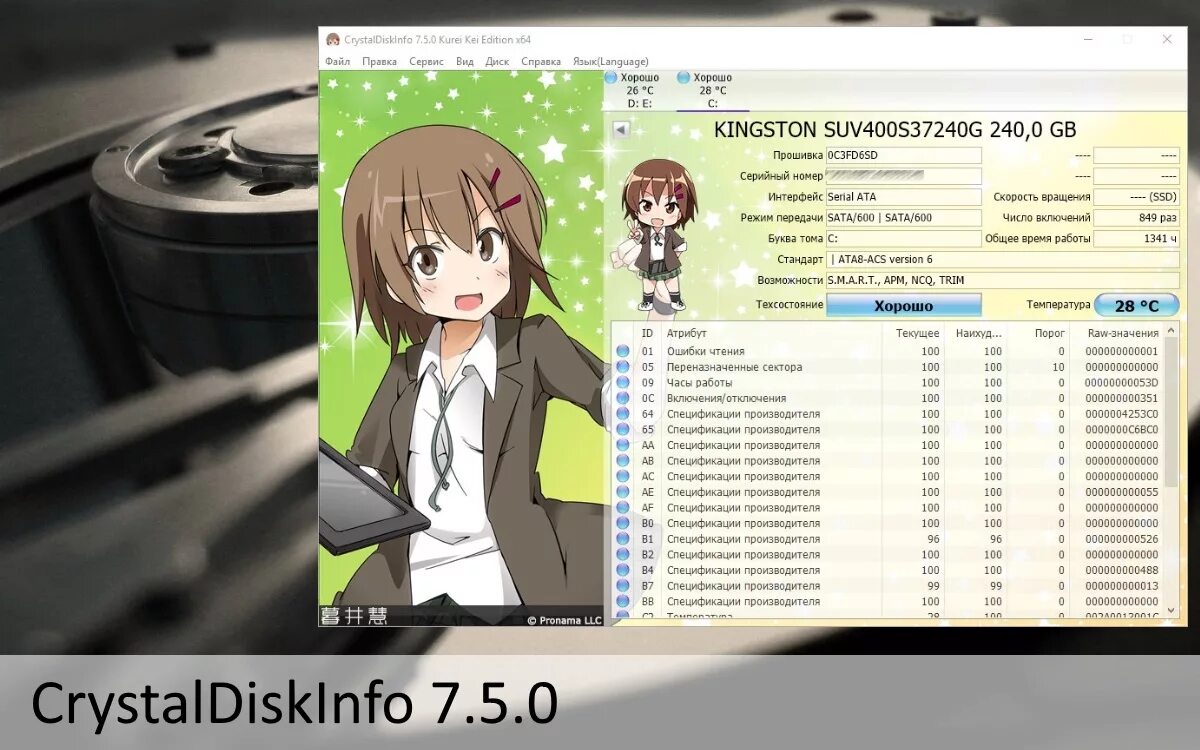This screenshot has height=750, width=1200.
Task: Click status icon of attribute B2
Action: [x=623, y=554]
